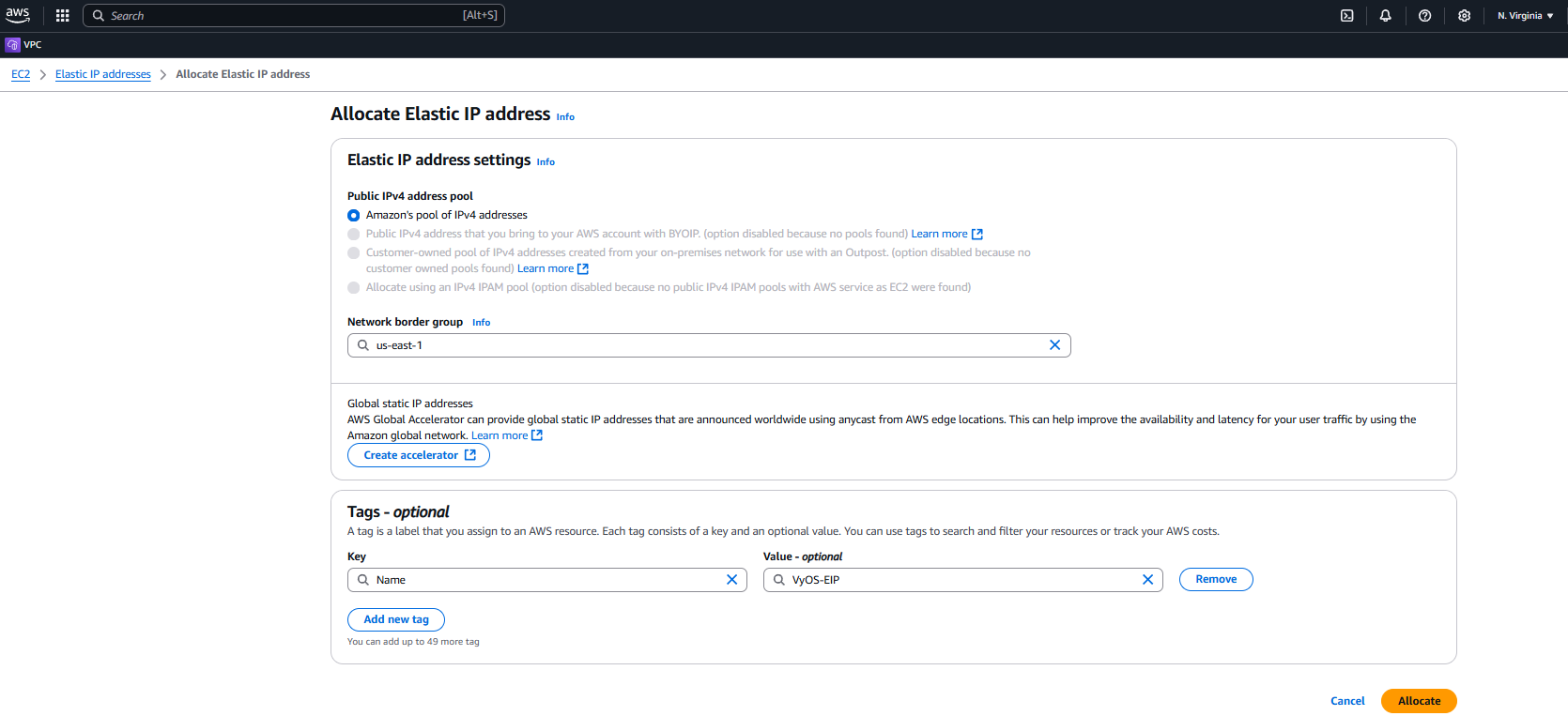Click Add new tag button

pos(395,619)
